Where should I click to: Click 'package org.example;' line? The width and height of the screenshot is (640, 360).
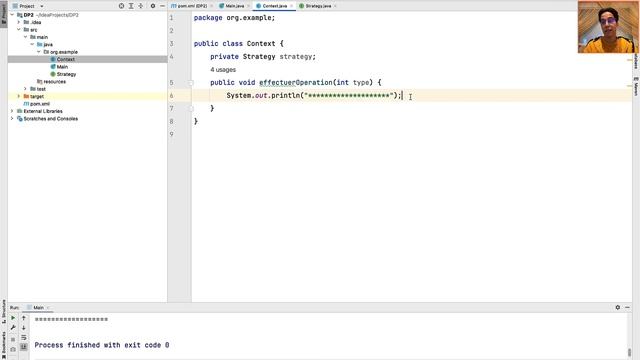[x=234, y=18]
